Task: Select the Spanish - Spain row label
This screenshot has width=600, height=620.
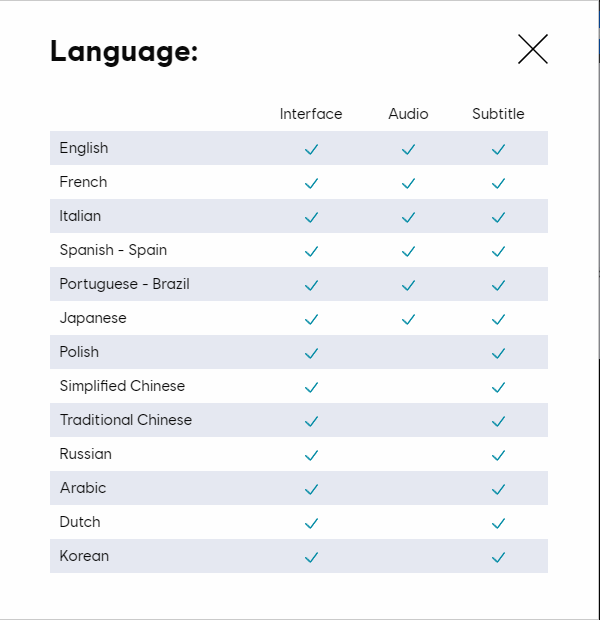Action: [x=113, y=250]
